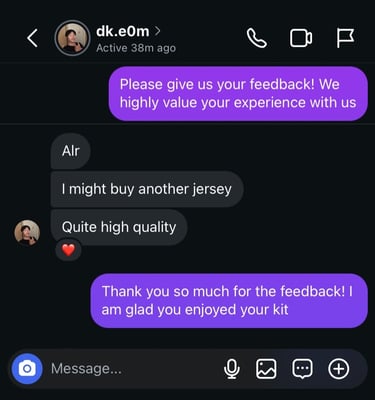
Task: Open dk.e0m header profile picture
Action: click(x=72, y=38)
